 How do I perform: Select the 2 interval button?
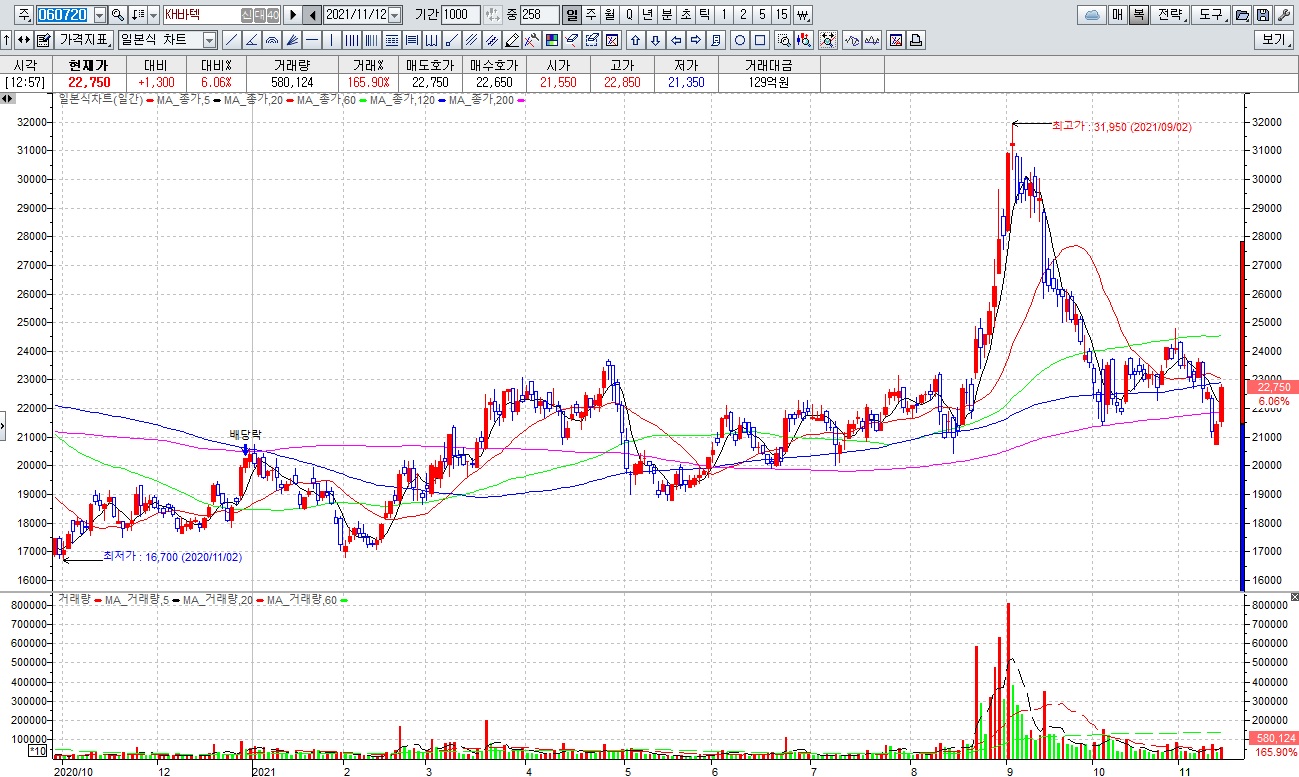click(x=743, y=15)
